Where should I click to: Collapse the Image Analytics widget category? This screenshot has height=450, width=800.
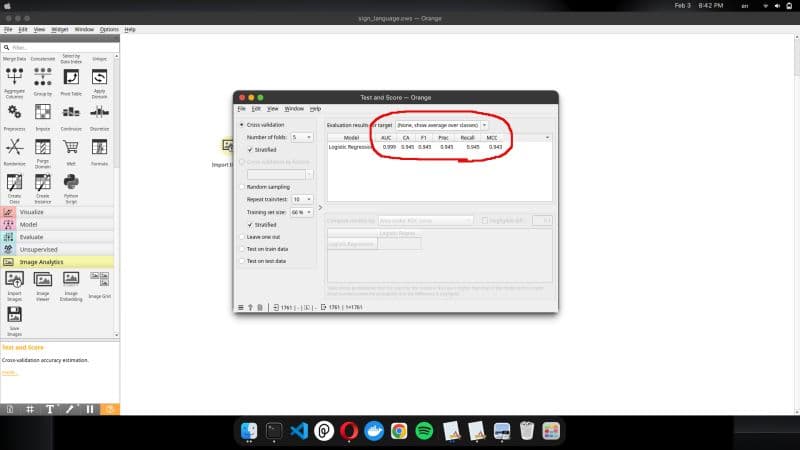(x=57, y=262)
